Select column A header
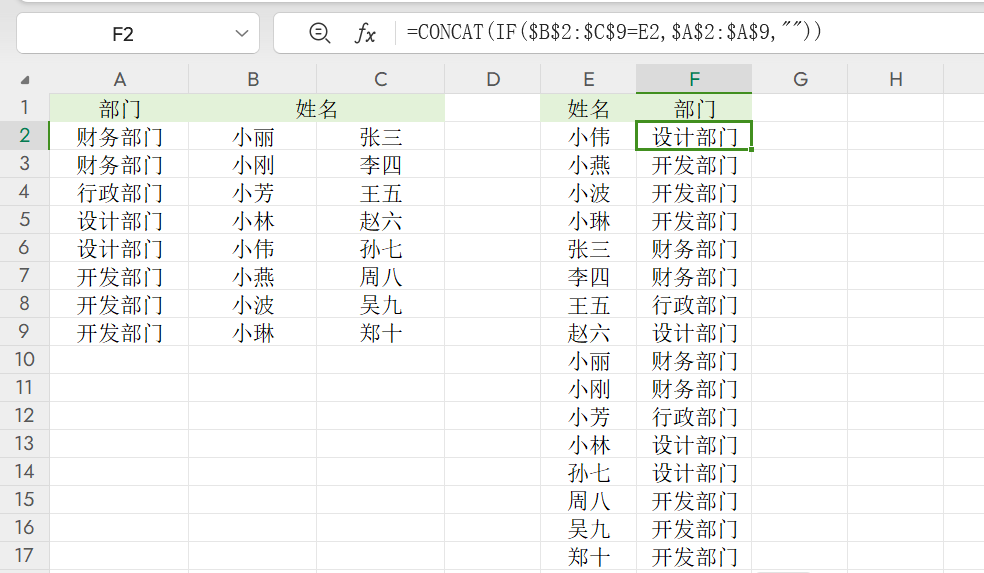 (x=119, y=80)
